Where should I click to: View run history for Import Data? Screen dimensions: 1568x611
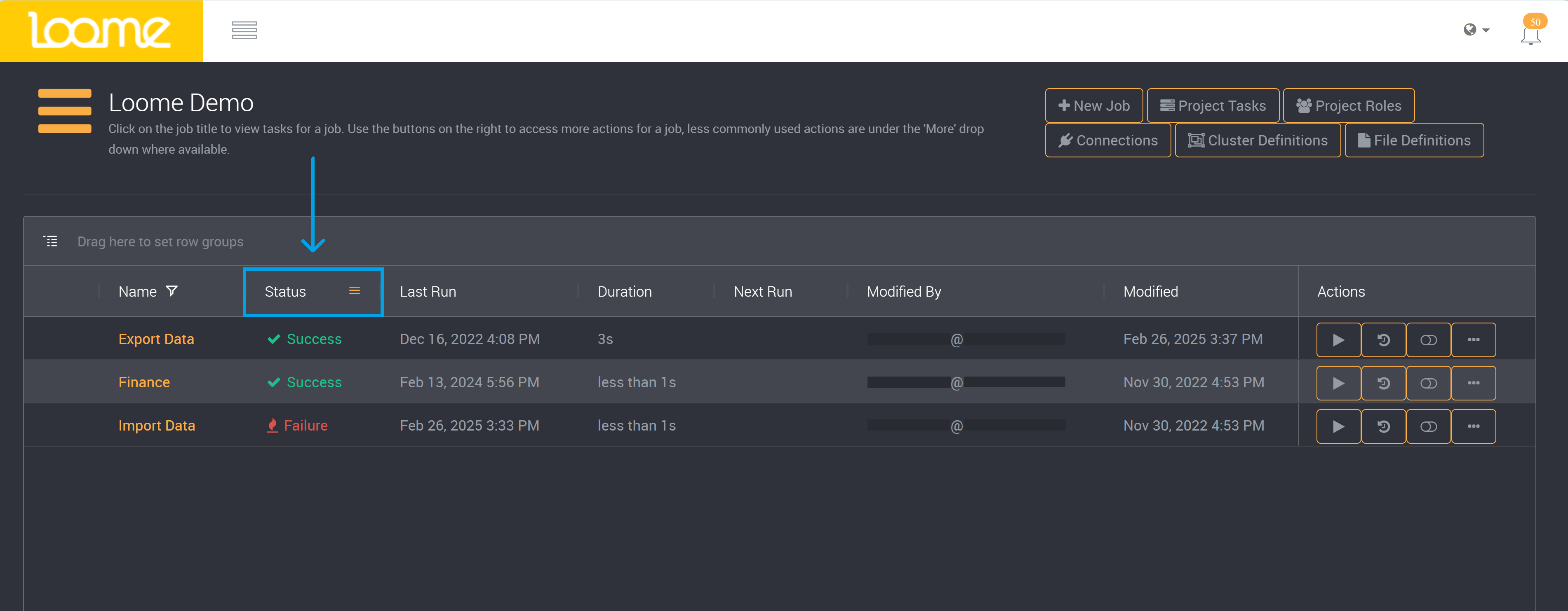coord(1384,426)
